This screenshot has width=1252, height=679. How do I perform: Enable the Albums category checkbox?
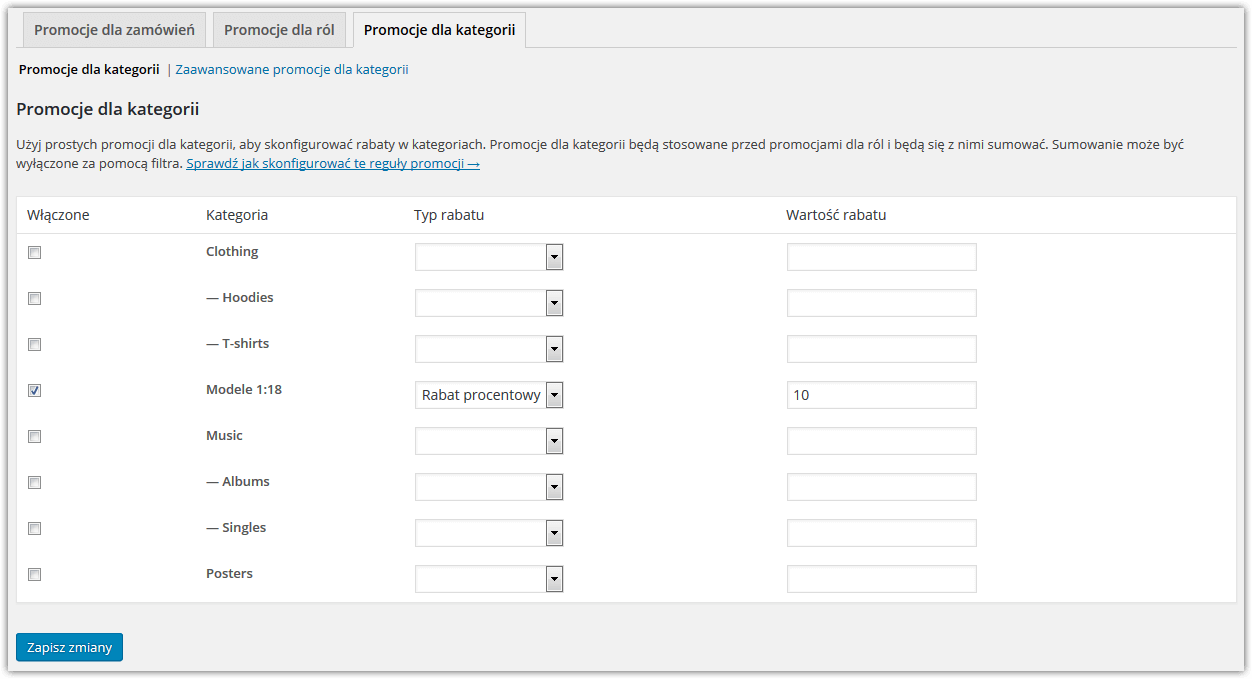pyautogui.click(x=34, y=483)
